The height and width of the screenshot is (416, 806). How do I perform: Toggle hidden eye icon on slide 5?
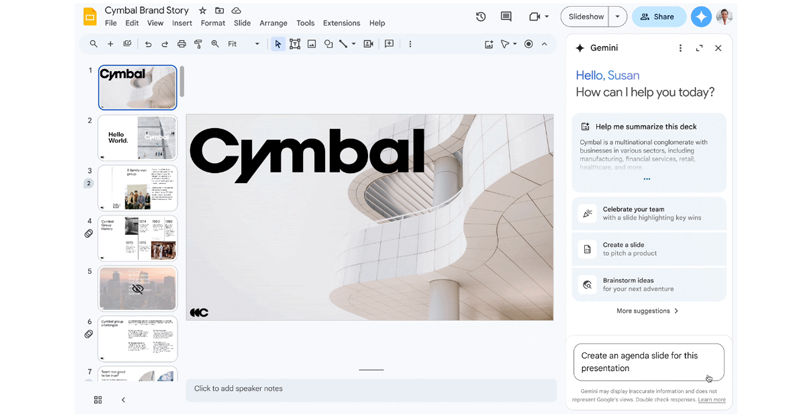[138, 289]
